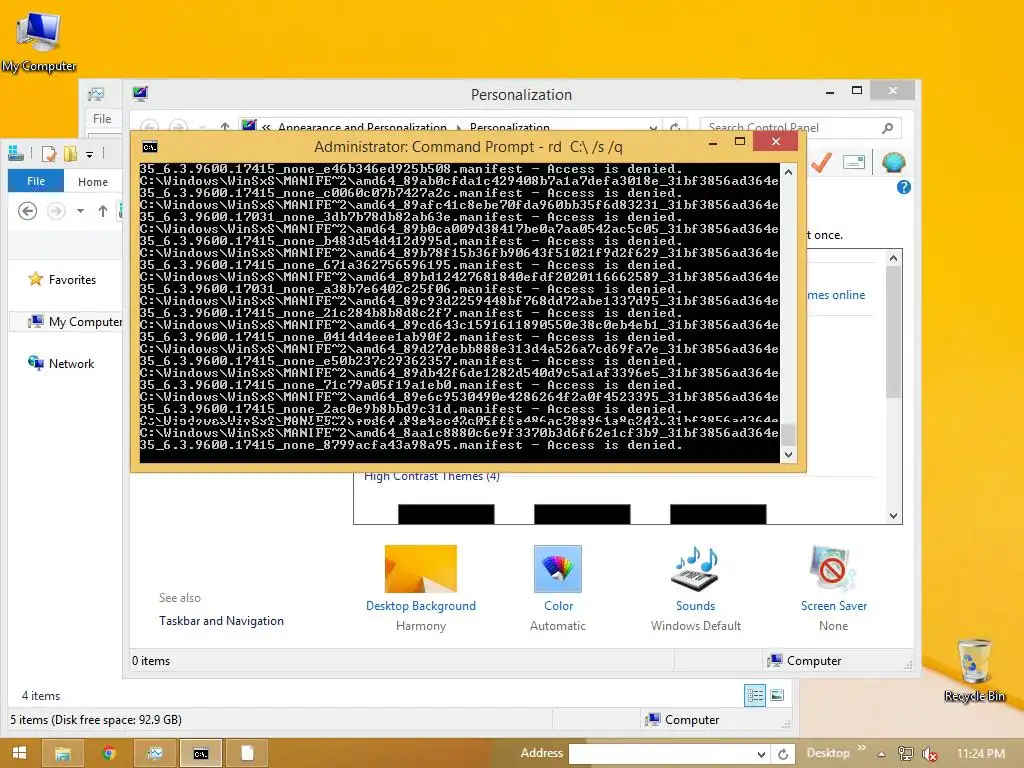Go forward in Explorer window
Viewport: 1024px width, 768px height.
click(x=56, y=211)
